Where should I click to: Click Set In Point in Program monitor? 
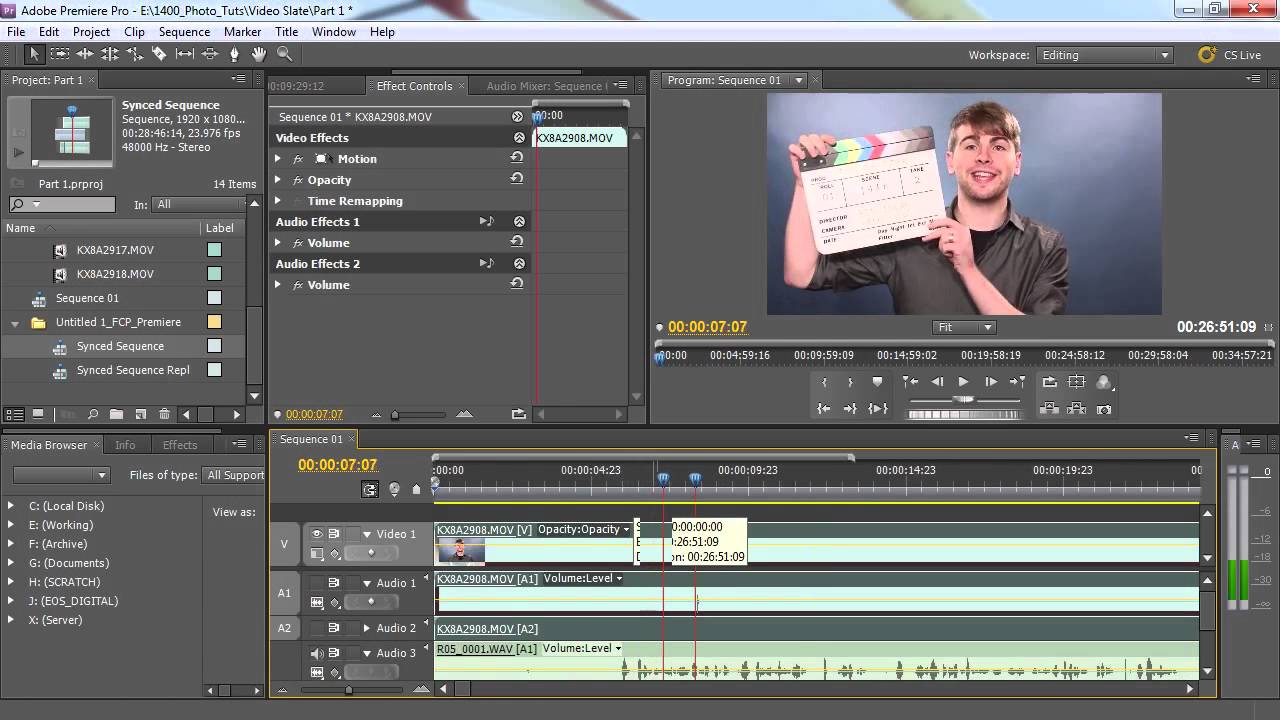pyautogui.click(x=825, y=382)
